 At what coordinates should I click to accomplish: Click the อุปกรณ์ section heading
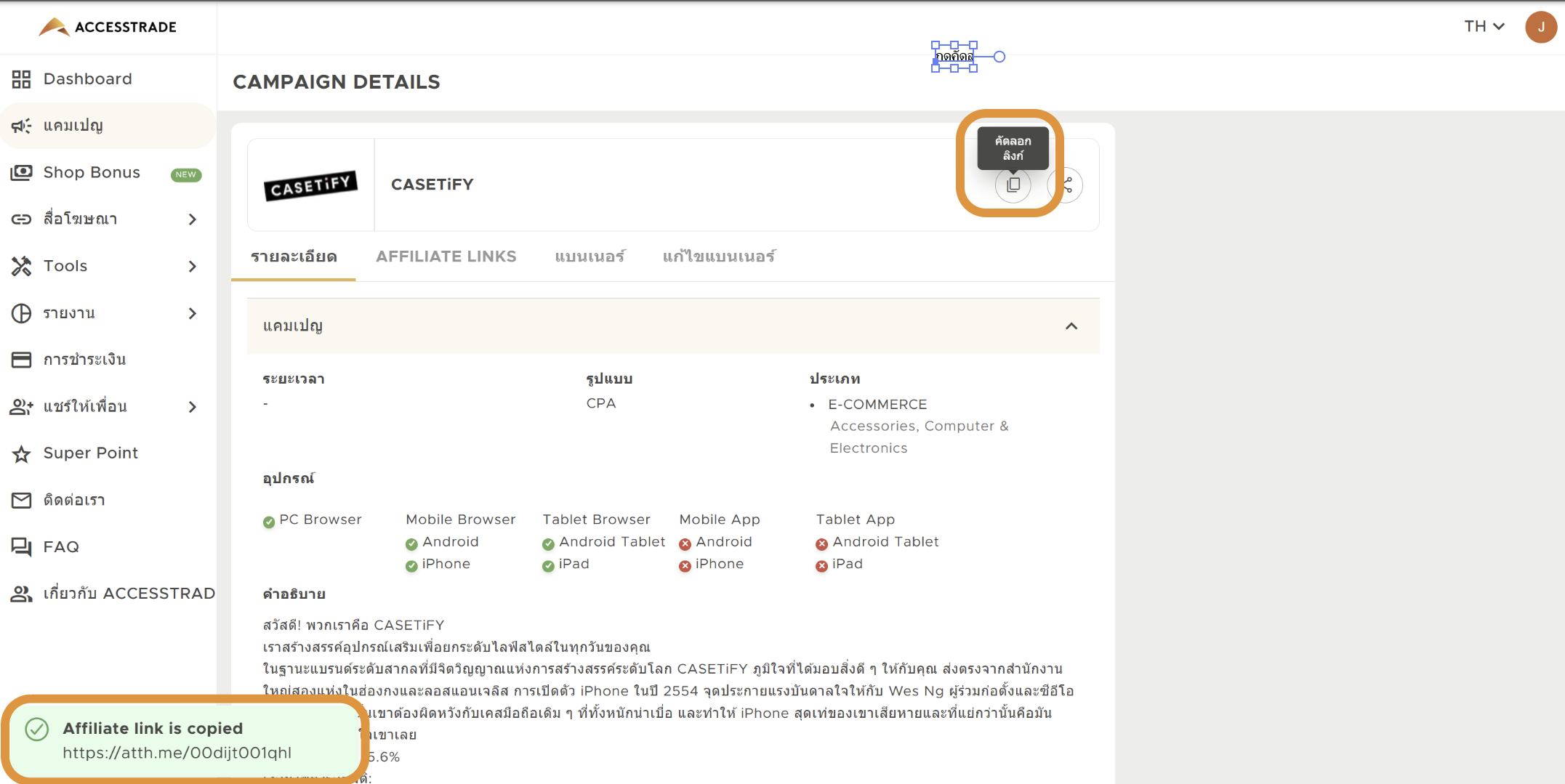coord(289,479)
